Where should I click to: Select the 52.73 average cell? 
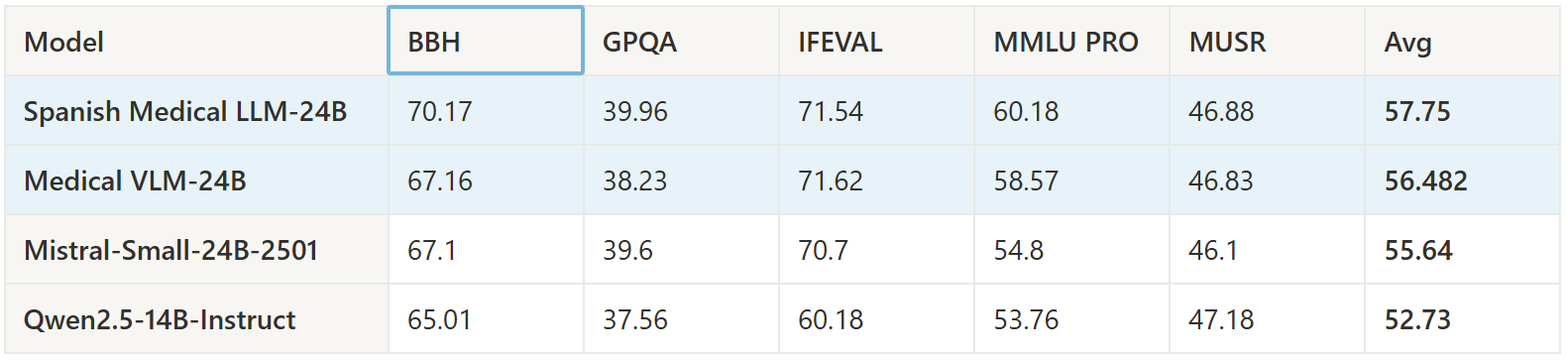click(x=1462, y=319)
